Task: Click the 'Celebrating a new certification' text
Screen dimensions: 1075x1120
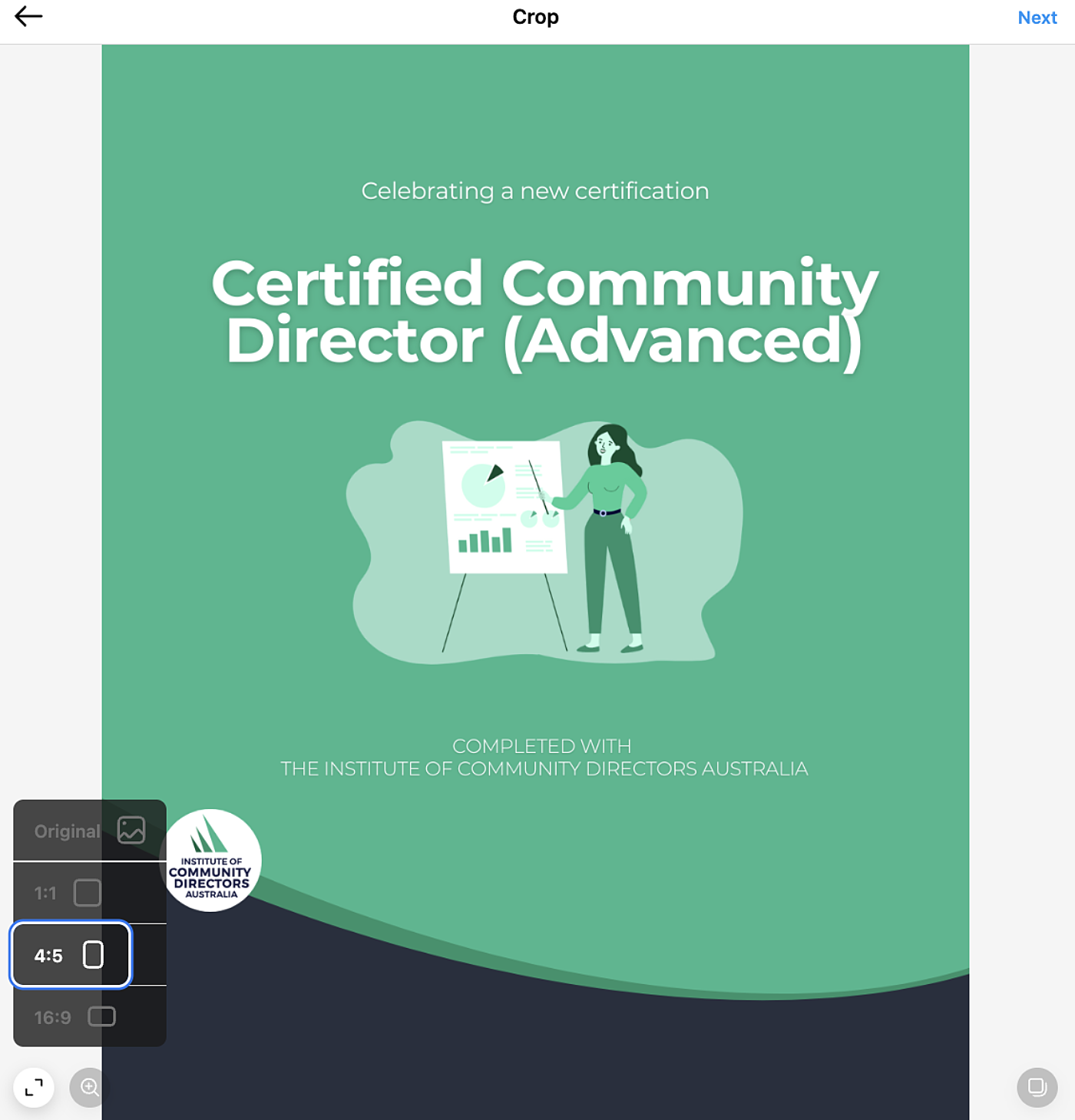Action: pyautogui.click(x=535, y=191)
